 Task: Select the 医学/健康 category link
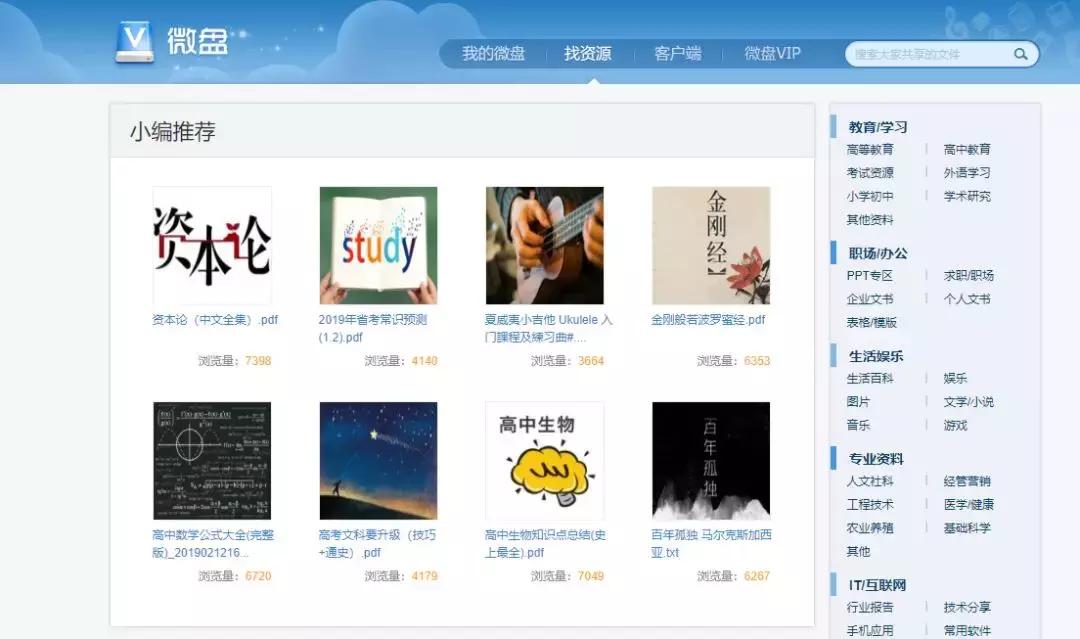tap(966, 504)
